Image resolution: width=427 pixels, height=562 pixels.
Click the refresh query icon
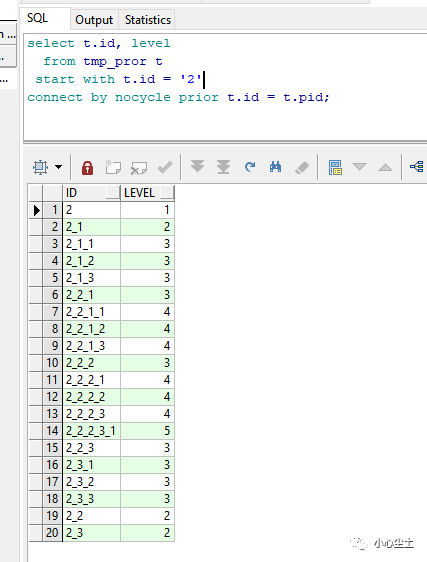click(250, 167)
